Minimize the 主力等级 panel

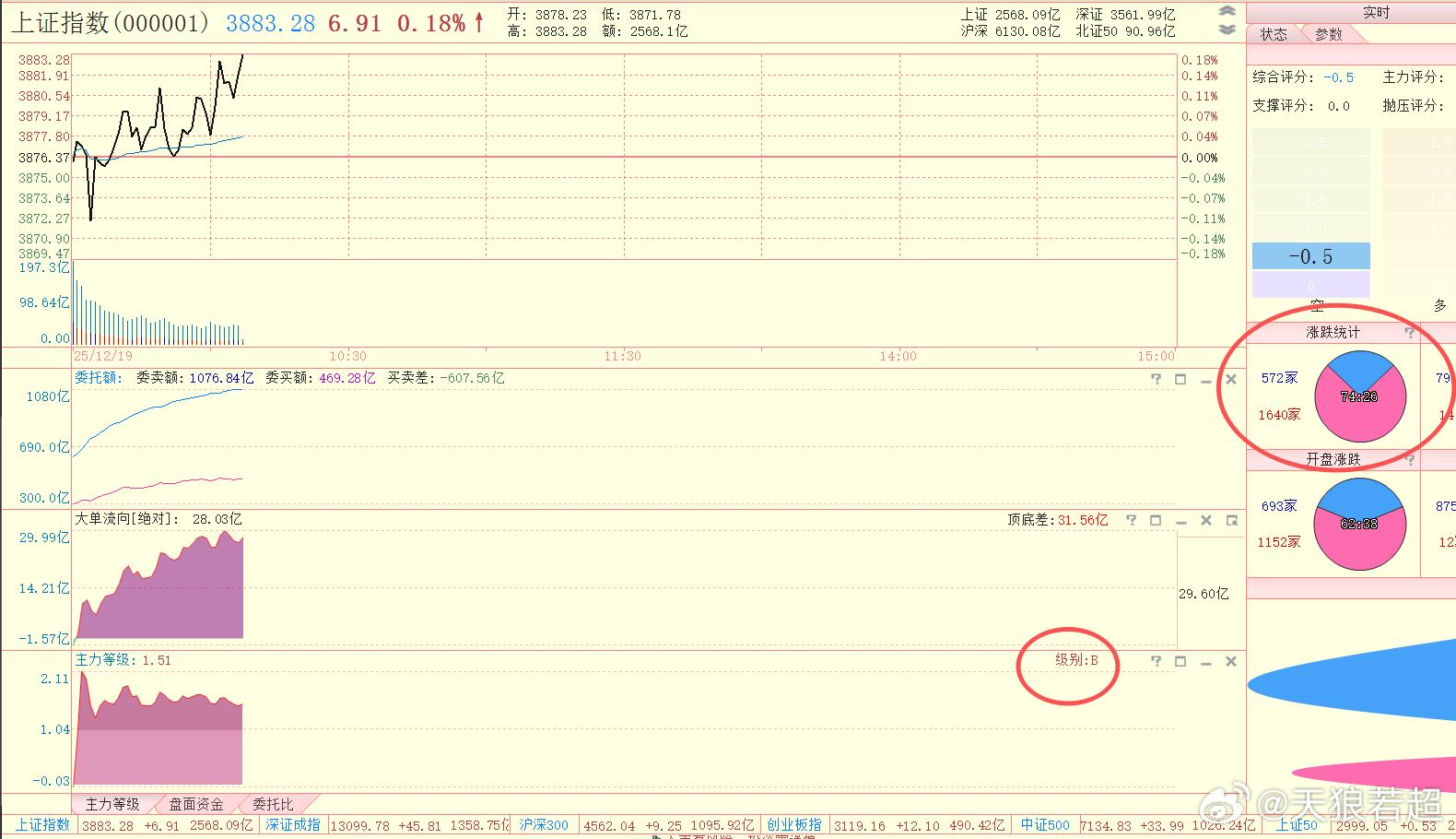1205,662
